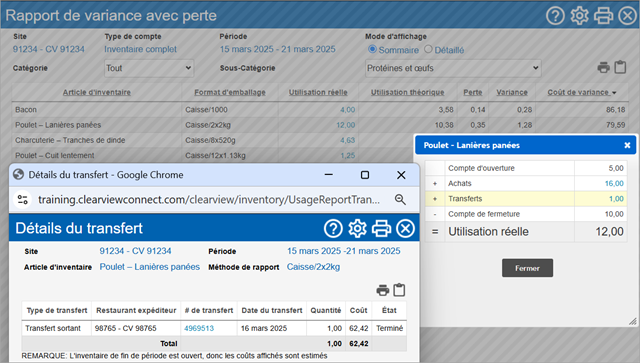Viewport: 640px width, 363px height.
Task: Click small printer icon beside Sous-Catégorie dropdown
Action: pos(603,67)
